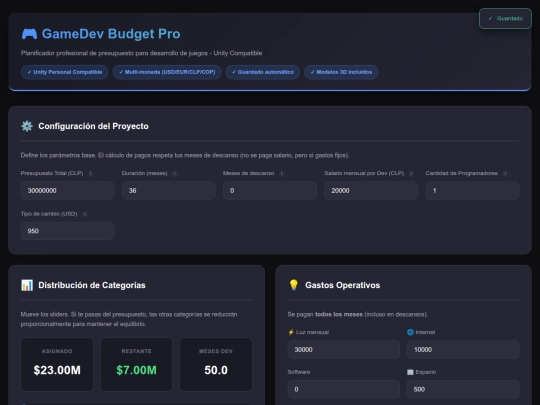Click info icon next to Duración (meses)

[x=174, y=173]
